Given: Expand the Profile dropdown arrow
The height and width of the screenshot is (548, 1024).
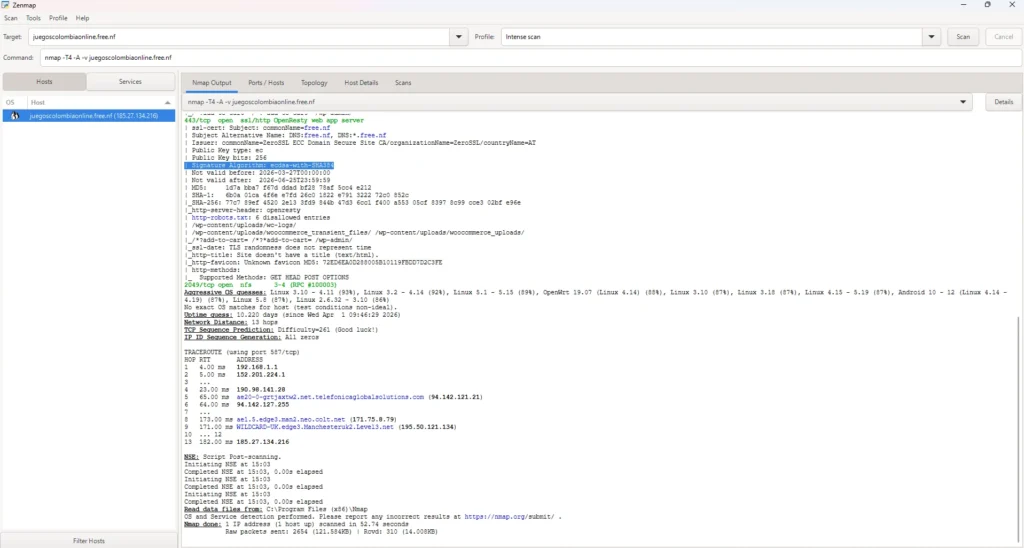Looking at the screenshot, I should tap(931, 37).
